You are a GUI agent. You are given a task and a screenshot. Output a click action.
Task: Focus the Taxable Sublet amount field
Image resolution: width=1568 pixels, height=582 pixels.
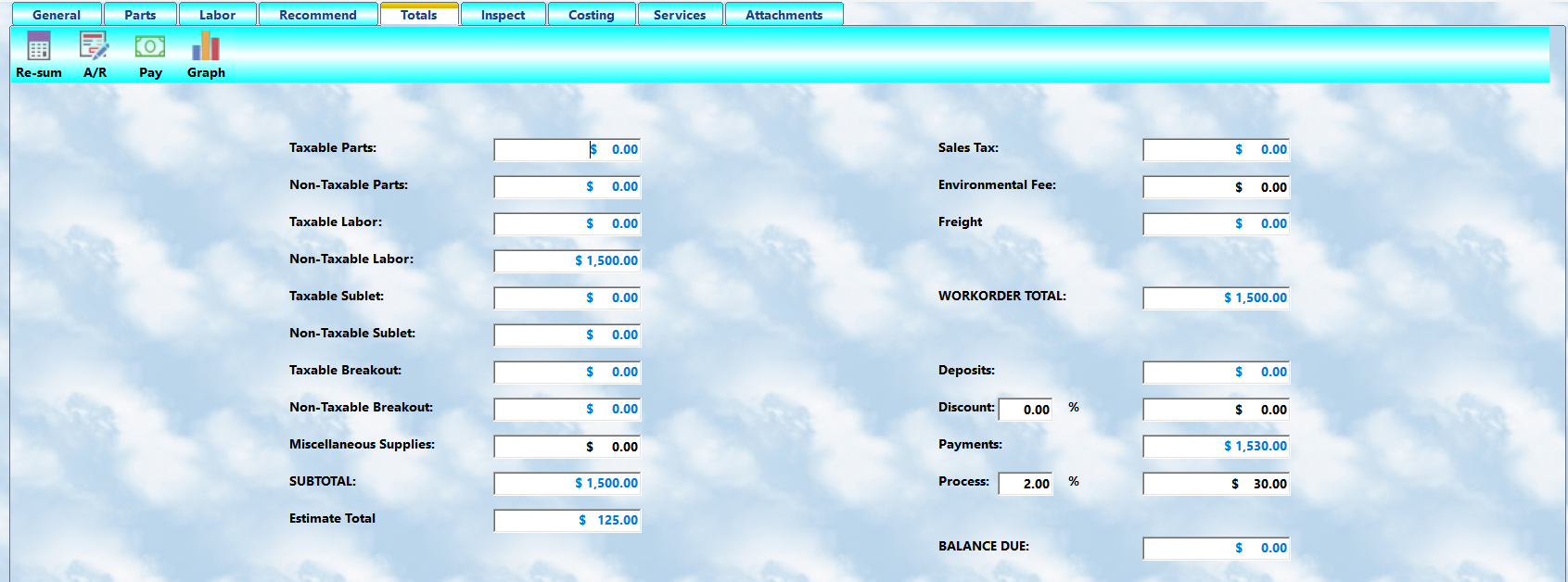point(567,297)
